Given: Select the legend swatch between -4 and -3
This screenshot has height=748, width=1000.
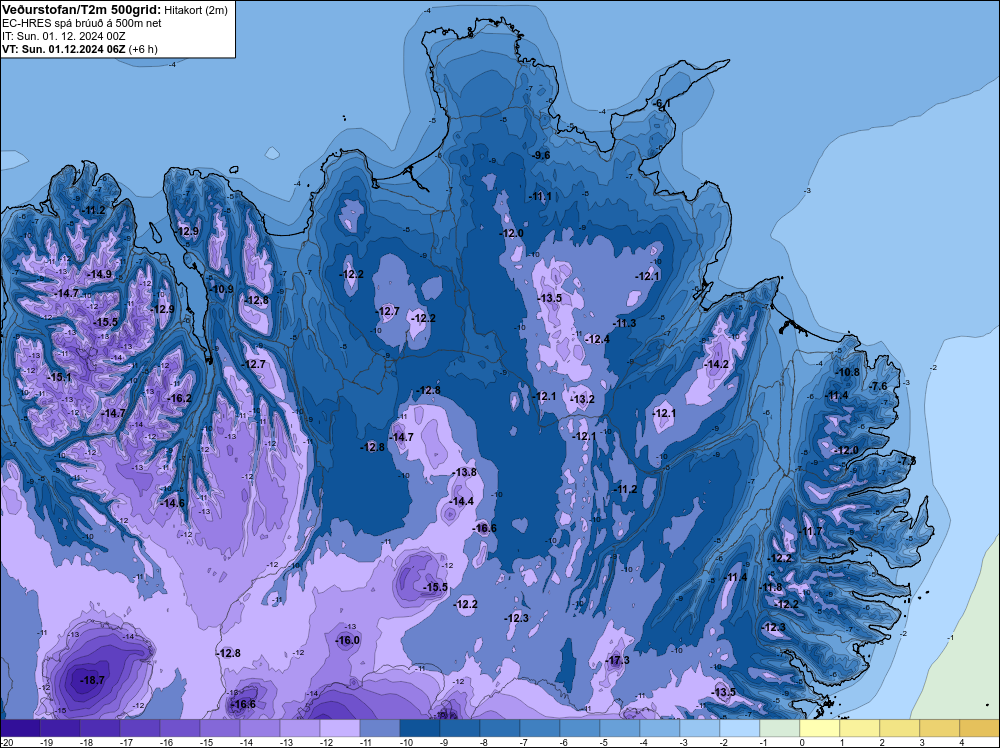Looking at the screenshot, I should point(659,728).
